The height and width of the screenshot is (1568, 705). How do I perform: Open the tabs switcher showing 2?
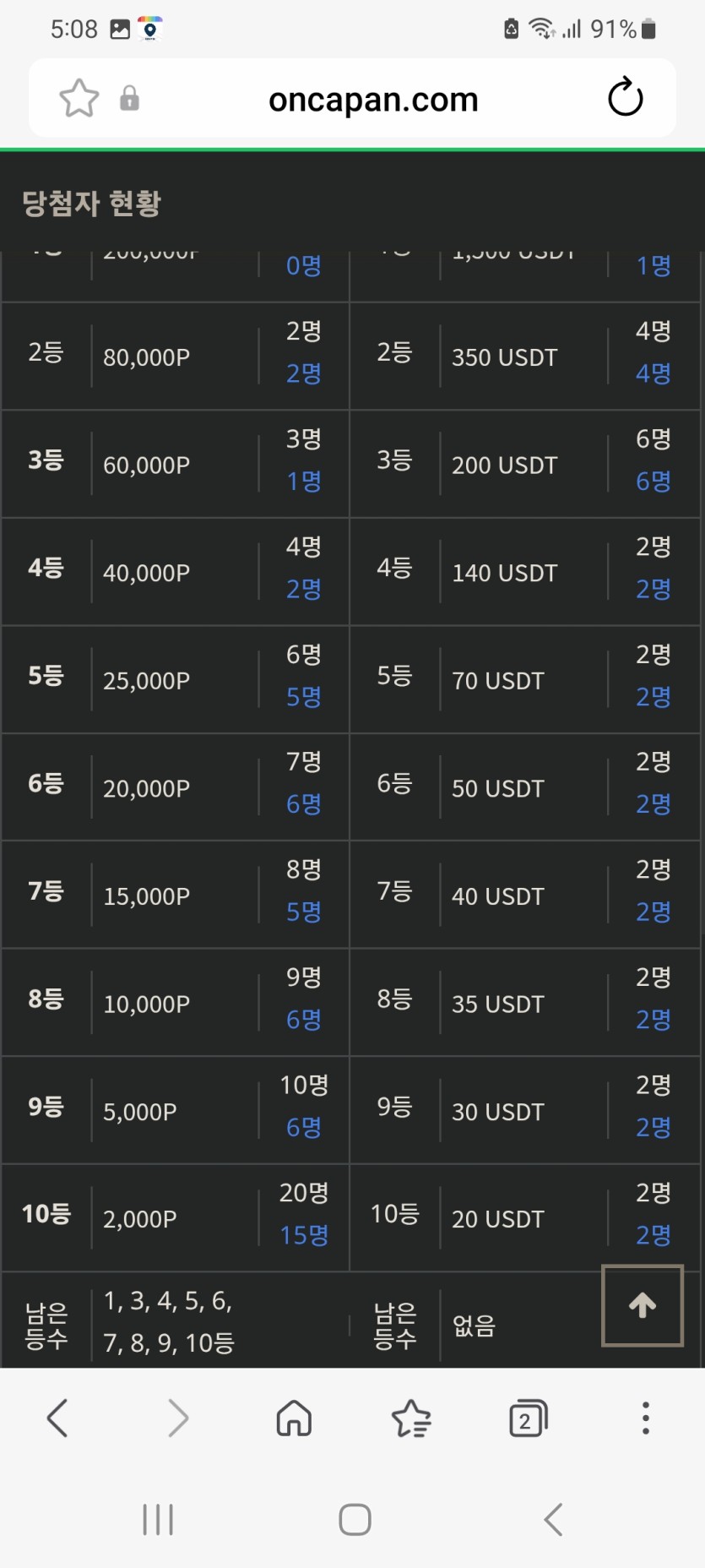(x=529, y=1418)
